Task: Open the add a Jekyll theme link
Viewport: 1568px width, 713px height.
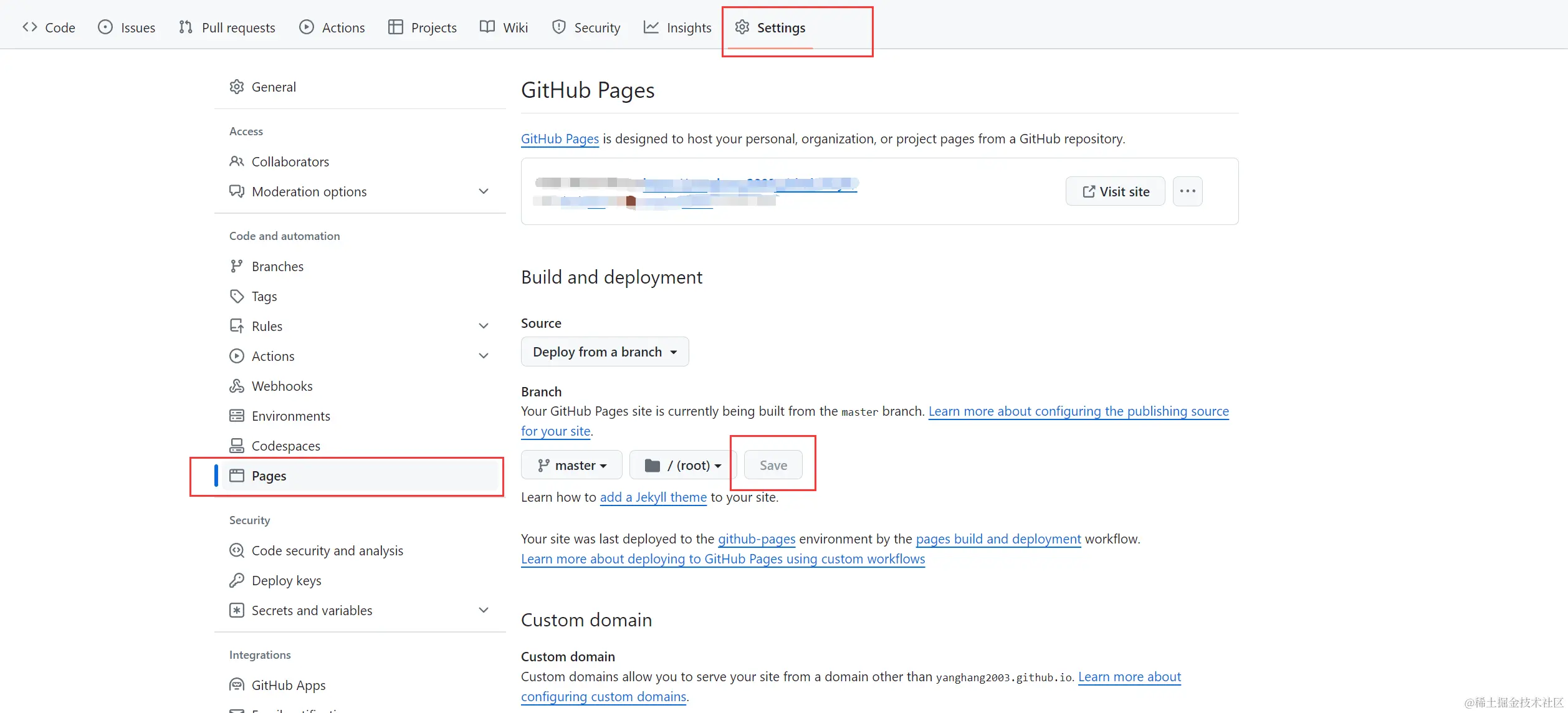Action: 653,497
